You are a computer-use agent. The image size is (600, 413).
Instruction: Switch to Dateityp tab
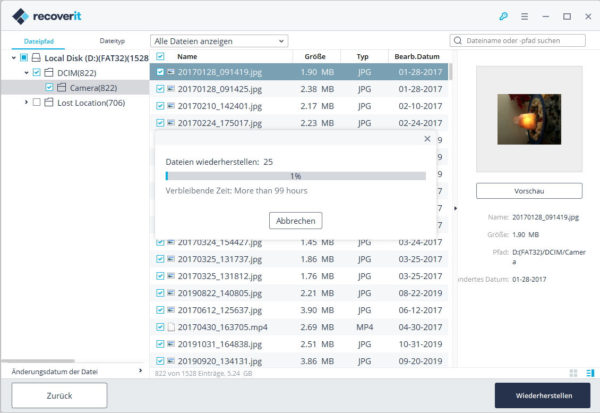112,41
